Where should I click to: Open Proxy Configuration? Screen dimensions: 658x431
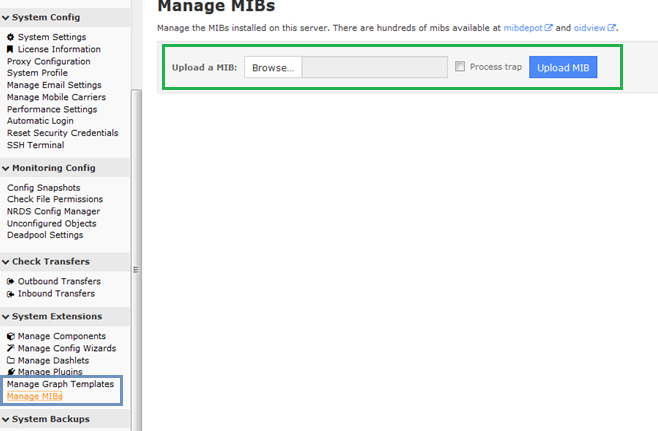click(49, 61)
